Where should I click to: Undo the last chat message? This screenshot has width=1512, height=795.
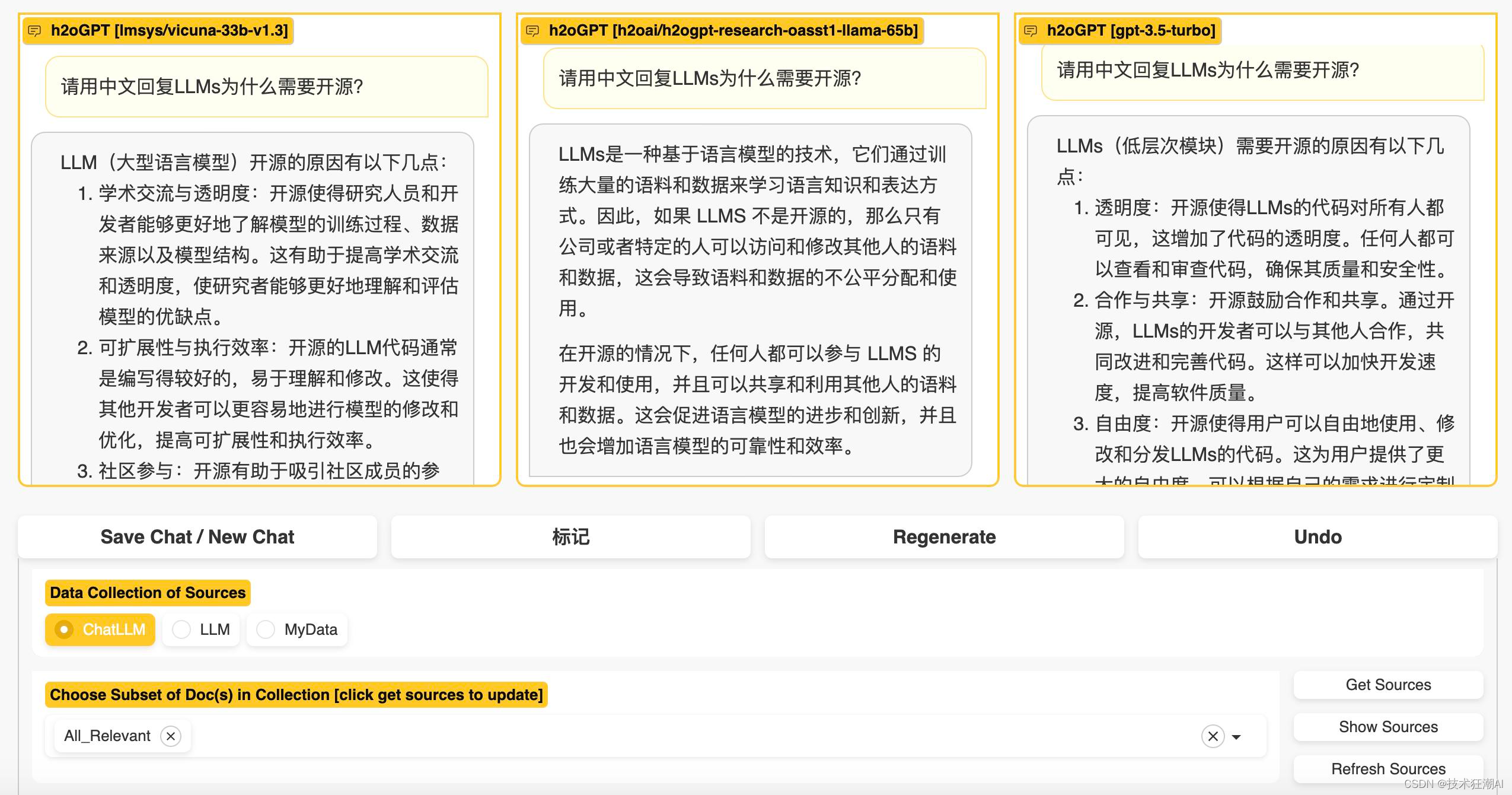pos(1318,537)
